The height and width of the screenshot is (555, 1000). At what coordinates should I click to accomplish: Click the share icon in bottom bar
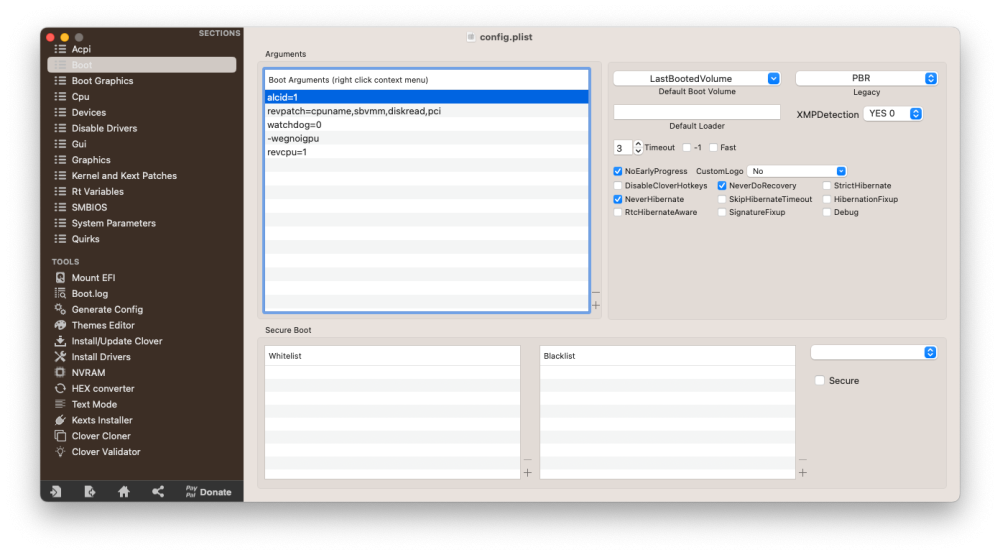pyautogui.click(x=158, y=492)
